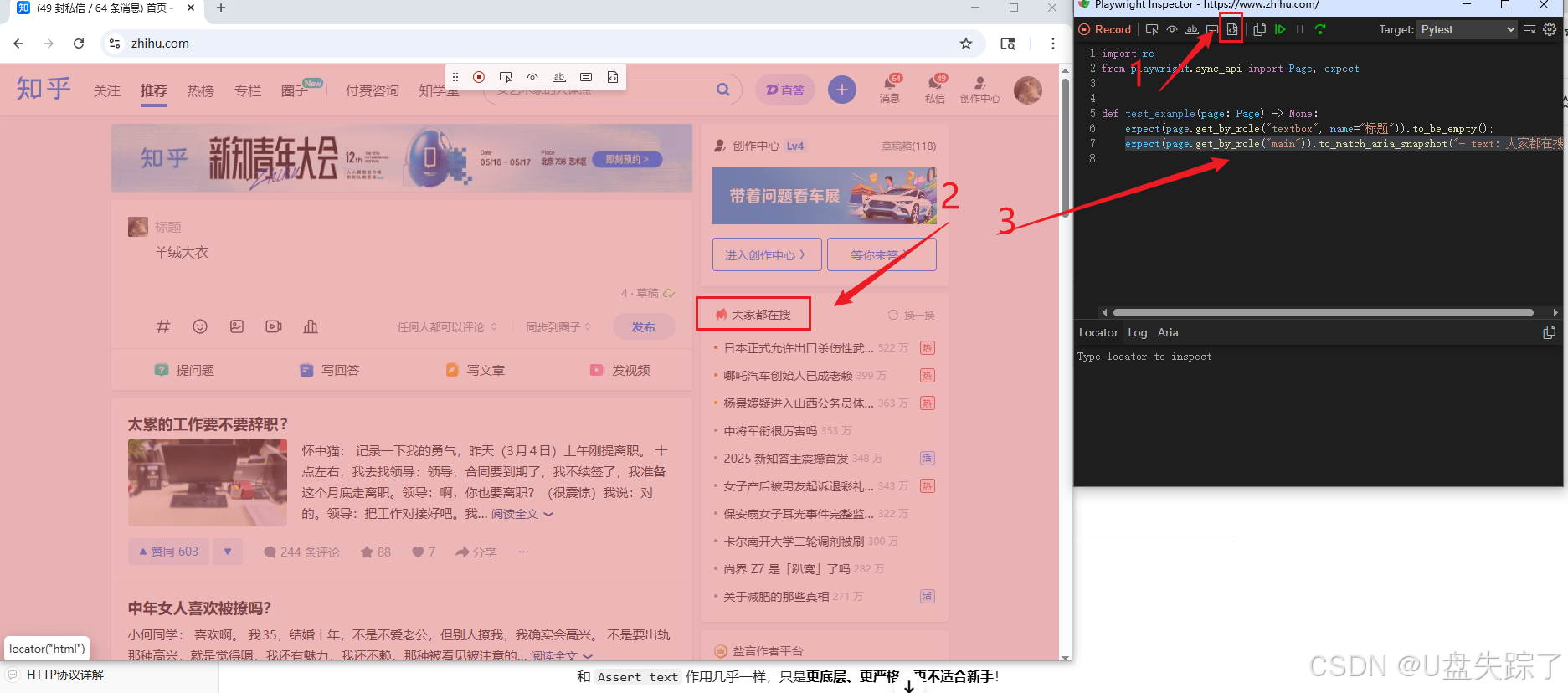This screenshot has width=1568, height=693.
Task: Click pick locator icon on floating toolbar
Action: coord(506,77)
